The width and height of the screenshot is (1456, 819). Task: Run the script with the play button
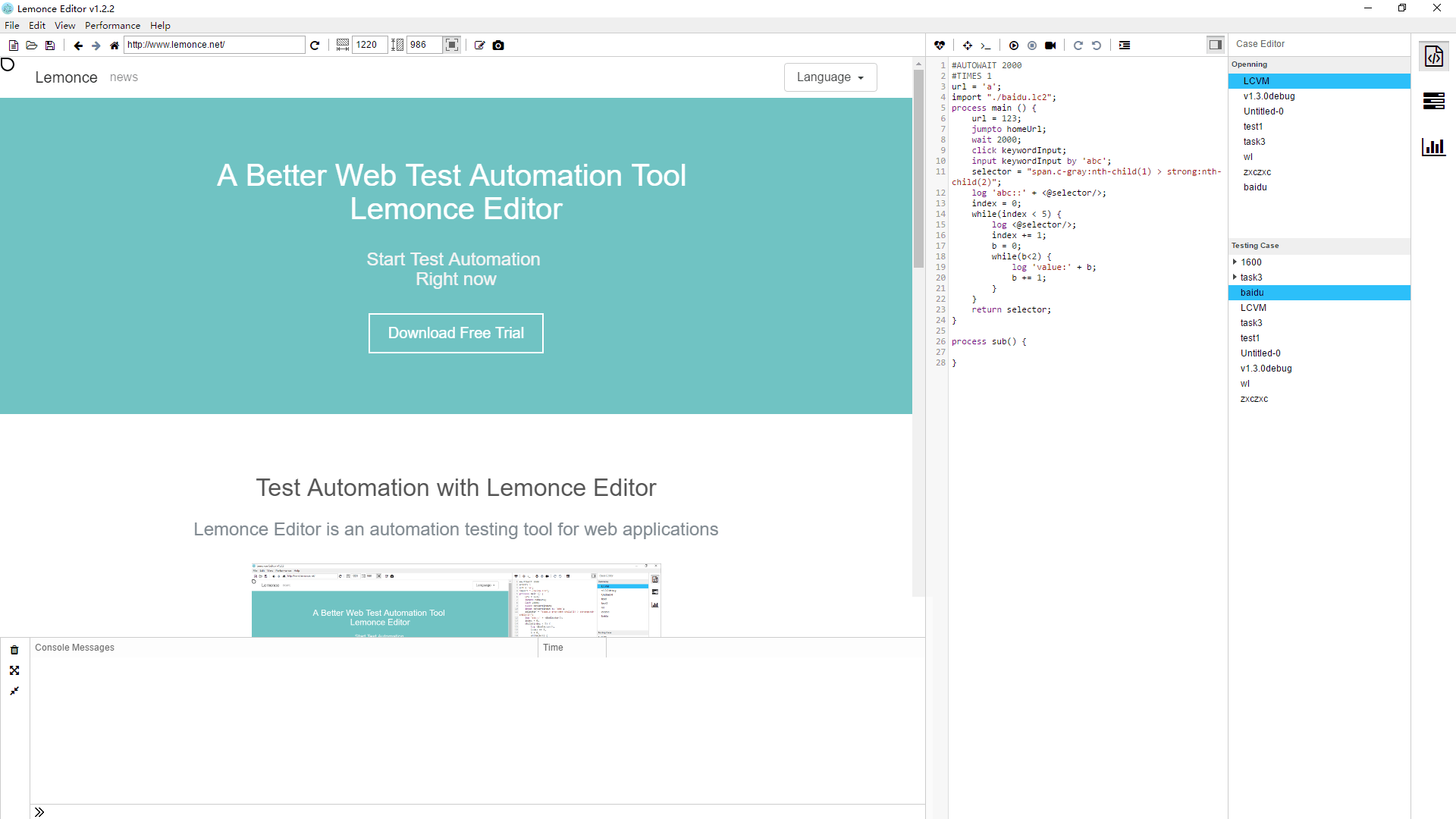pyautogui.click(x=1014, y=45)
